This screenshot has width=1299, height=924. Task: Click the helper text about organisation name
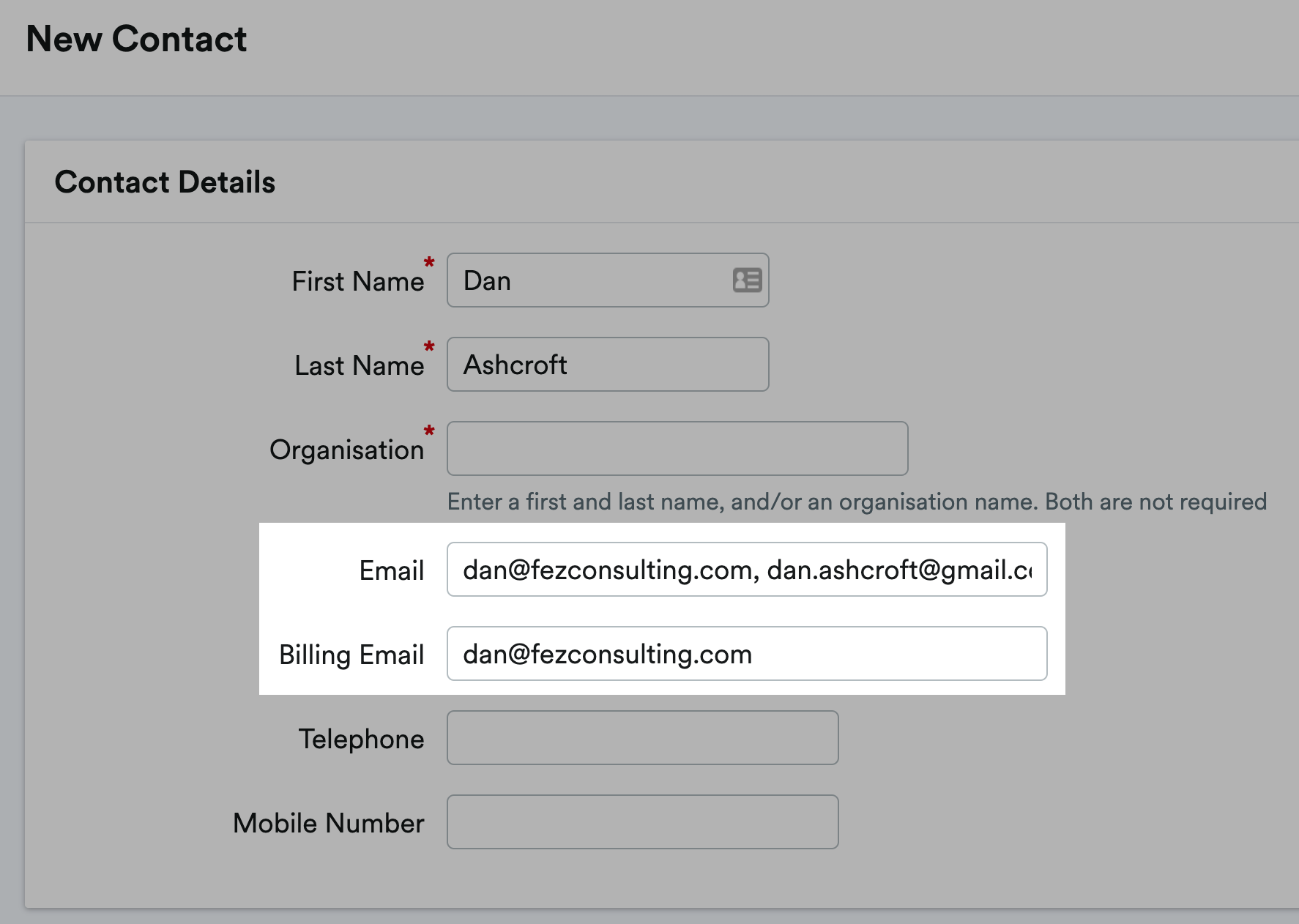(856, 502)
